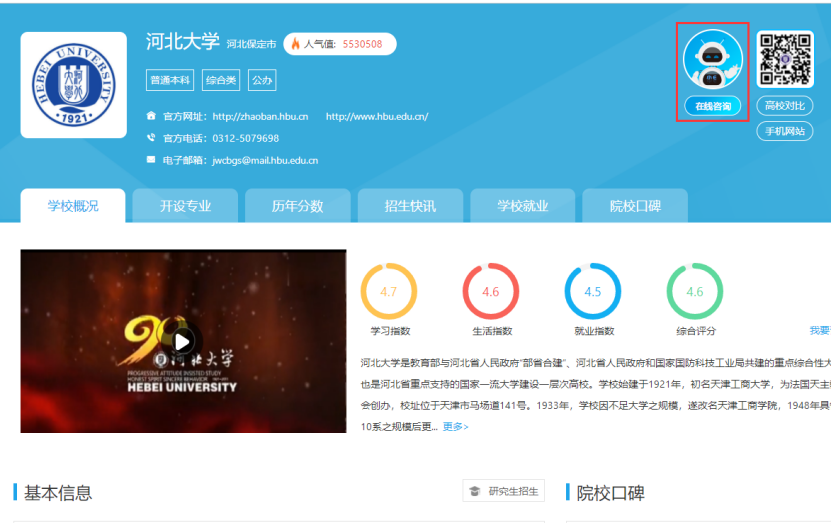Open the 手机网站 mobile site button

pyautogui.click(x=784, y=131)
